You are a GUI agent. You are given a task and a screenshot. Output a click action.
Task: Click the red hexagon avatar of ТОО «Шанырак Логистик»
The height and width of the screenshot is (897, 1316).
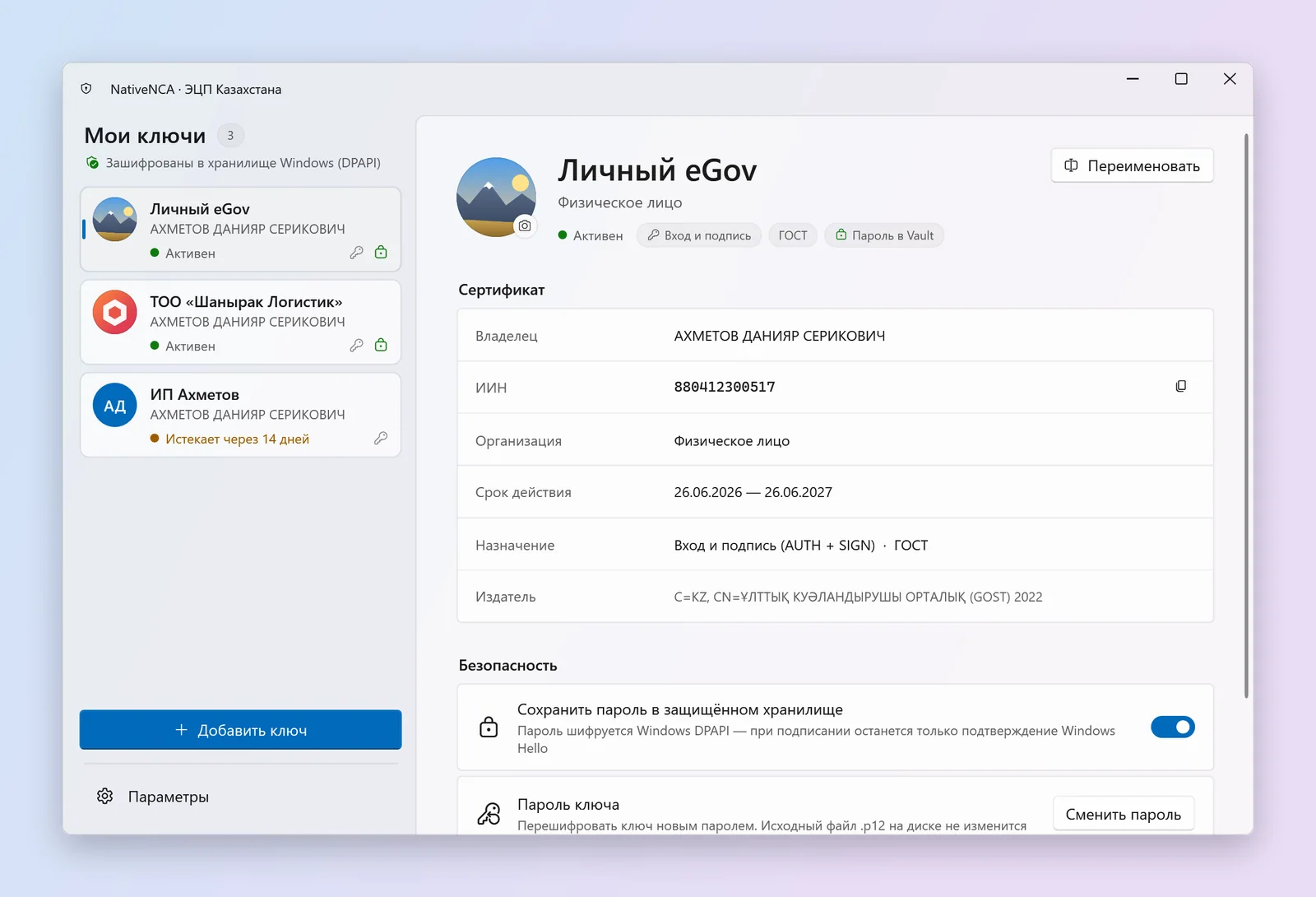(x=115, y=312)
